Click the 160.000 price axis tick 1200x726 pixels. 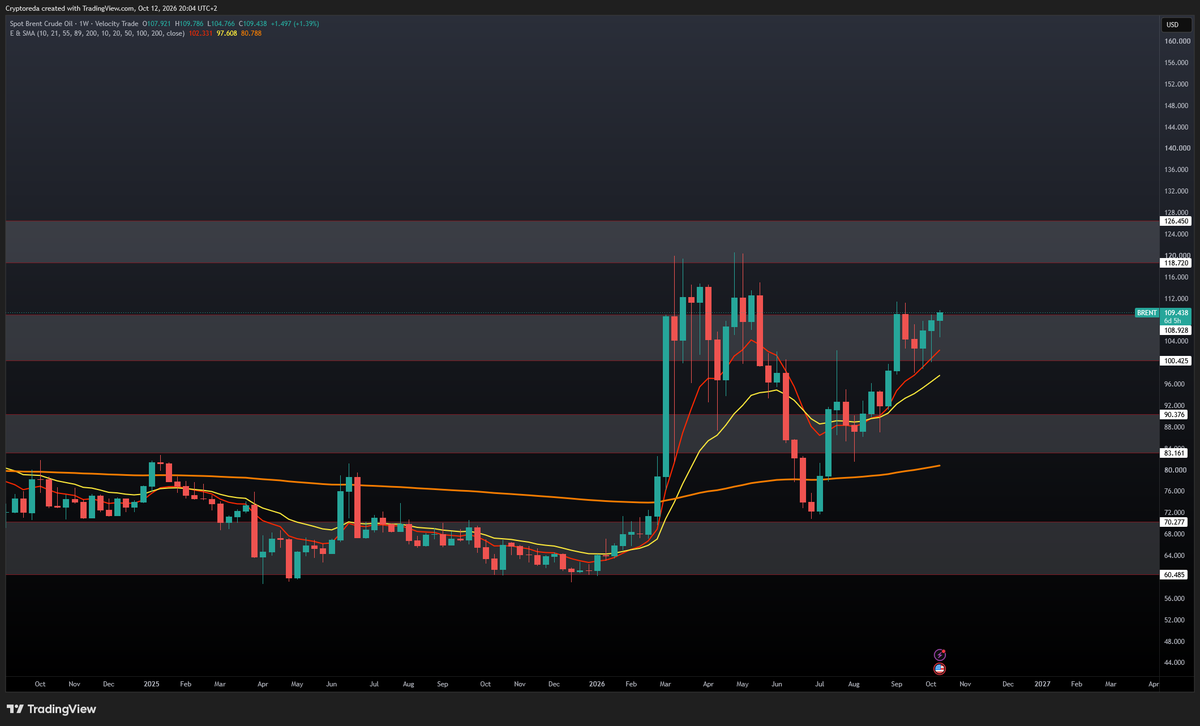click(x=1175, y=41)
